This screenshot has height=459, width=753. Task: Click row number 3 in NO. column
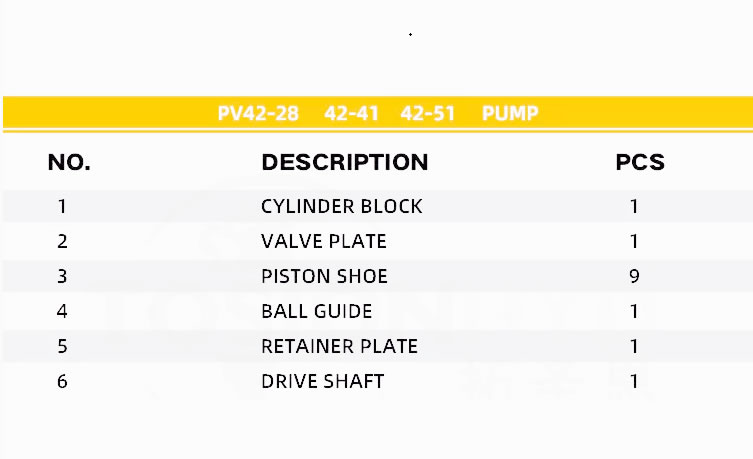62,277
